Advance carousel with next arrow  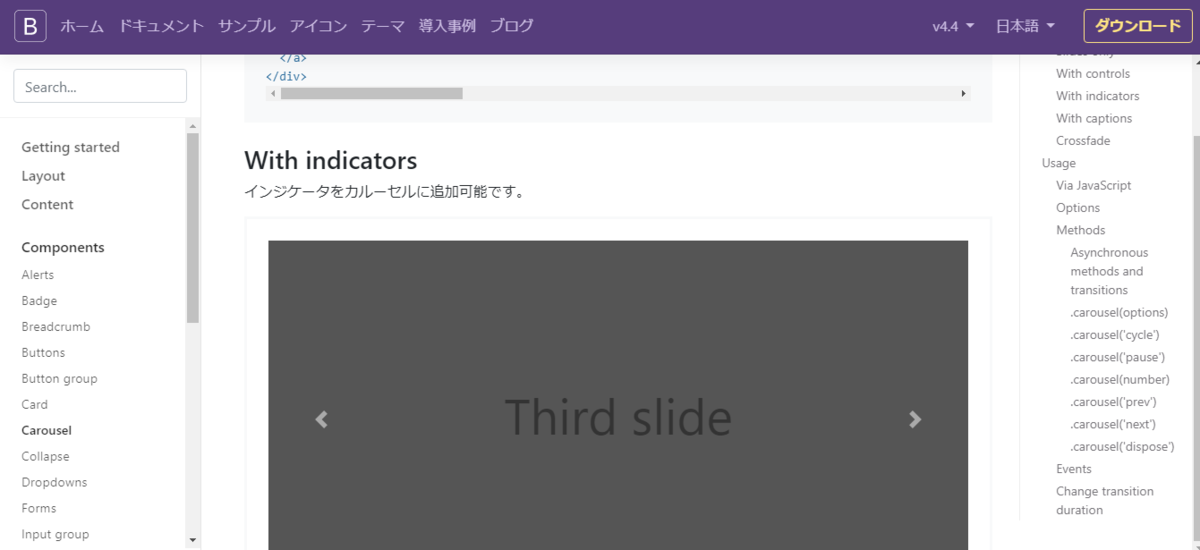pyautogui.click(x=915, y=420)
